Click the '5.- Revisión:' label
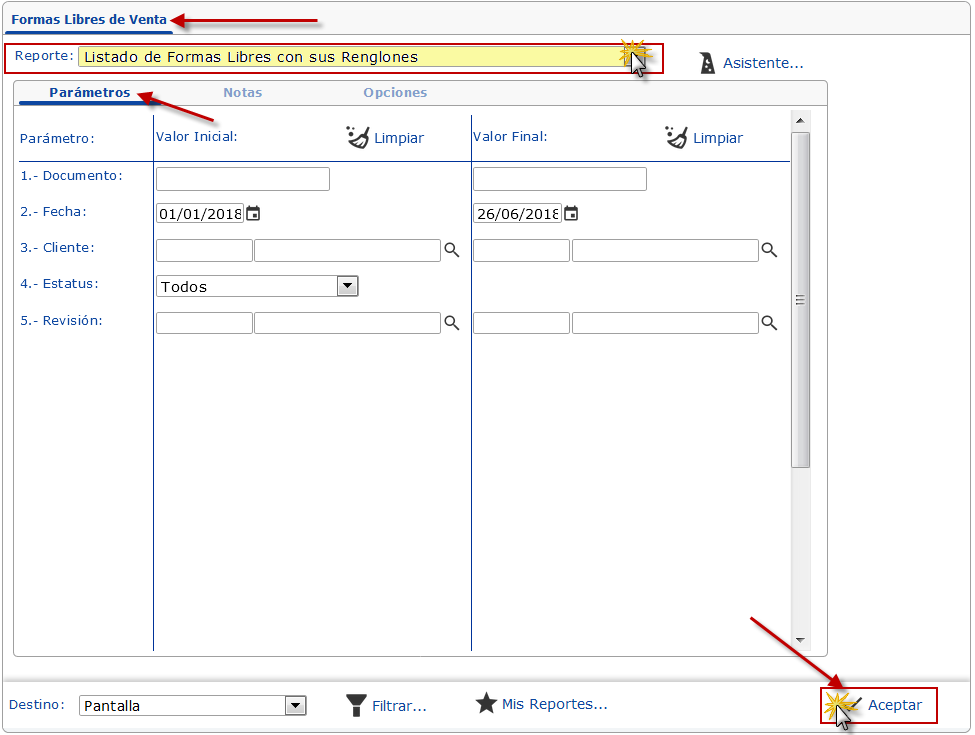The height and width of the screenshot is (735, 975). tap(61, 321)
